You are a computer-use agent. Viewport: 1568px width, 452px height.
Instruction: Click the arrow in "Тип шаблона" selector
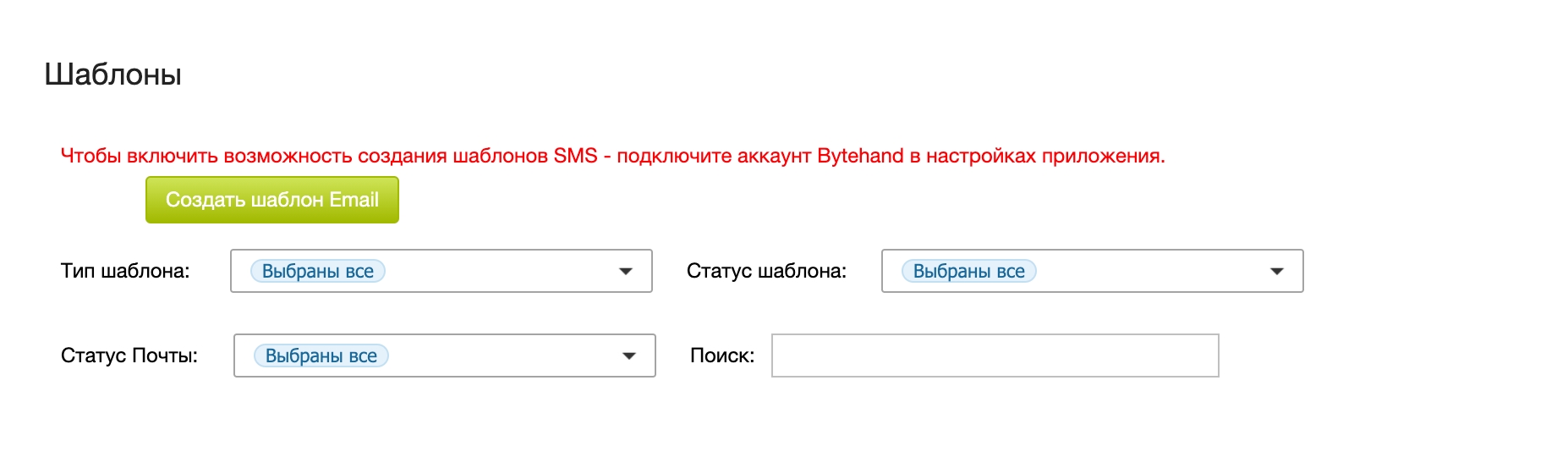[x=626, y=271]
